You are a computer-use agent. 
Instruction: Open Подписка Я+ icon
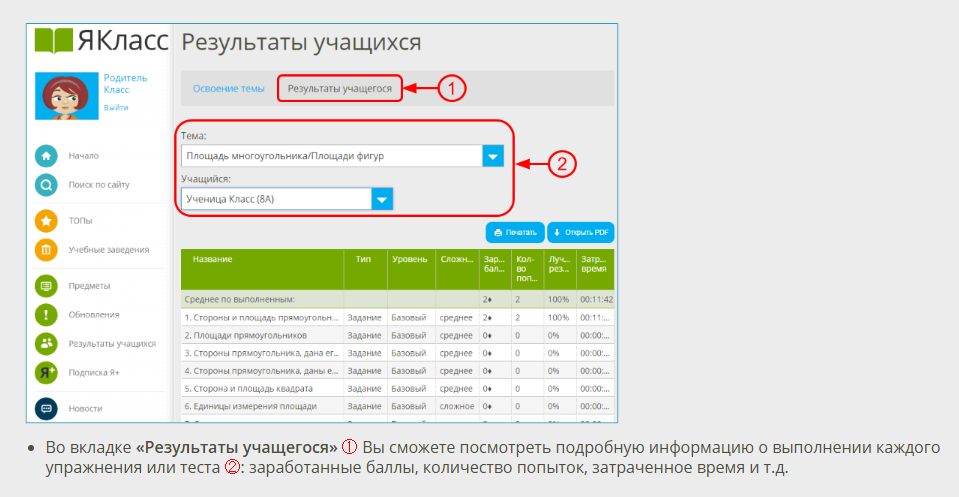tap(46, 373)
